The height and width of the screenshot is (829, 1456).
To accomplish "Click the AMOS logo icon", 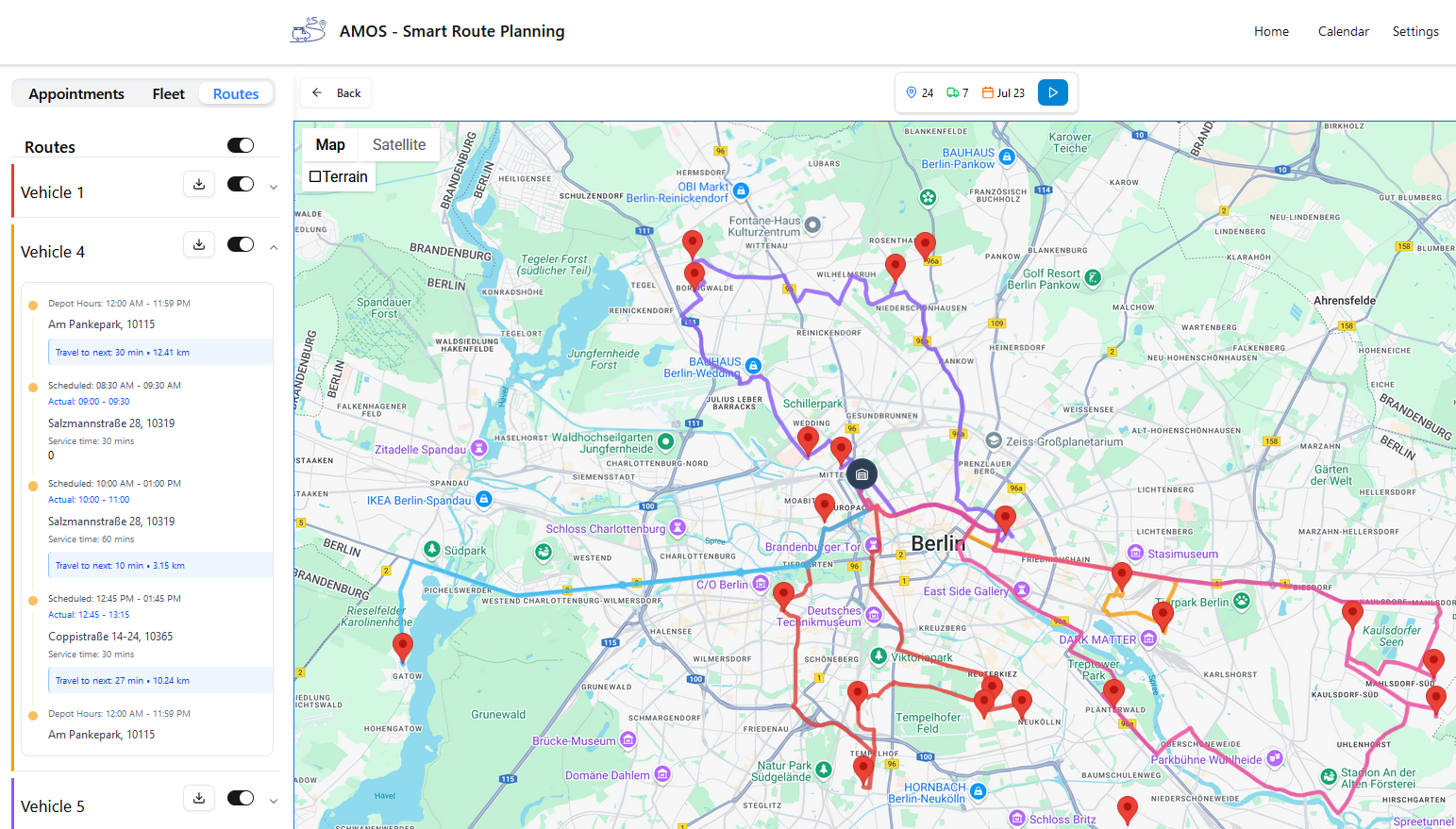I will coord(309,31).
